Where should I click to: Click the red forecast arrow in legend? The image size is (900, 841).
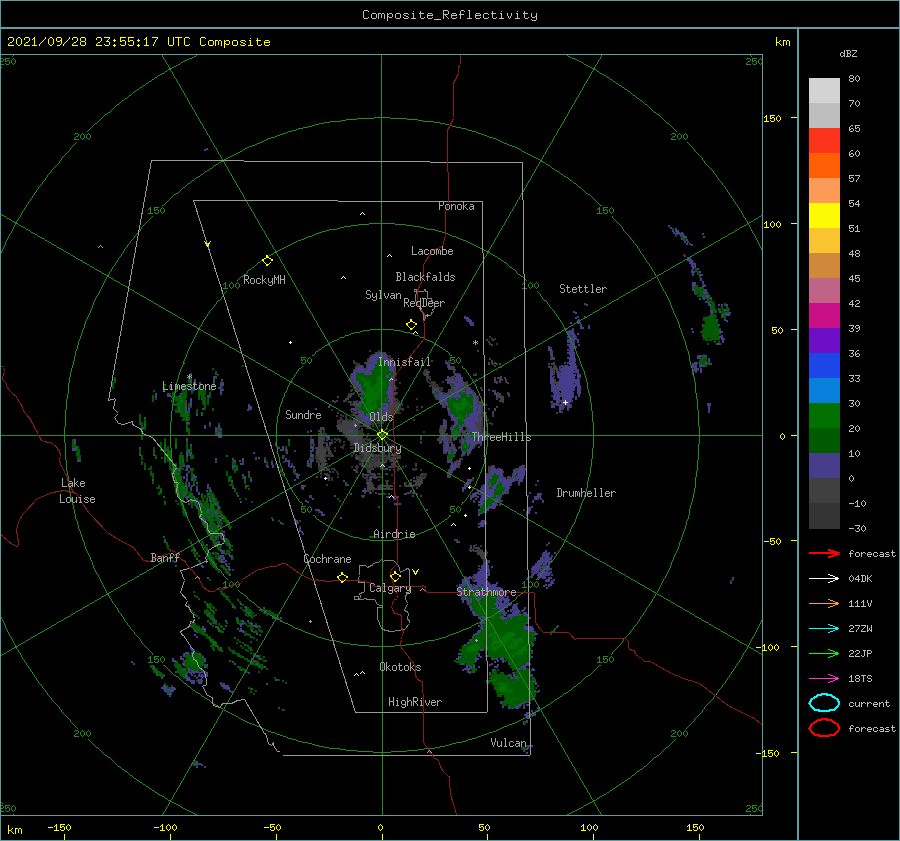click(x=824, y=553)
